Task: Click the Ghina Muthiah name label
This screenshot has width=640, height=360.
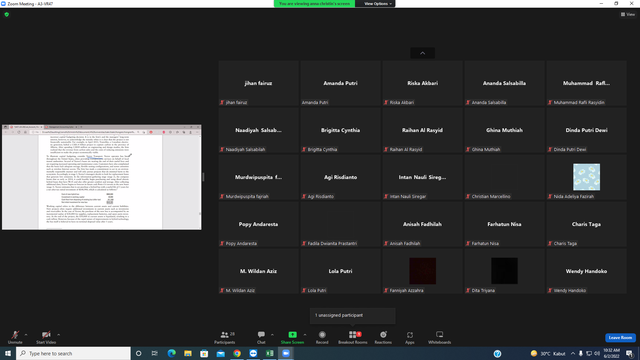Action: tap(504, 130)
